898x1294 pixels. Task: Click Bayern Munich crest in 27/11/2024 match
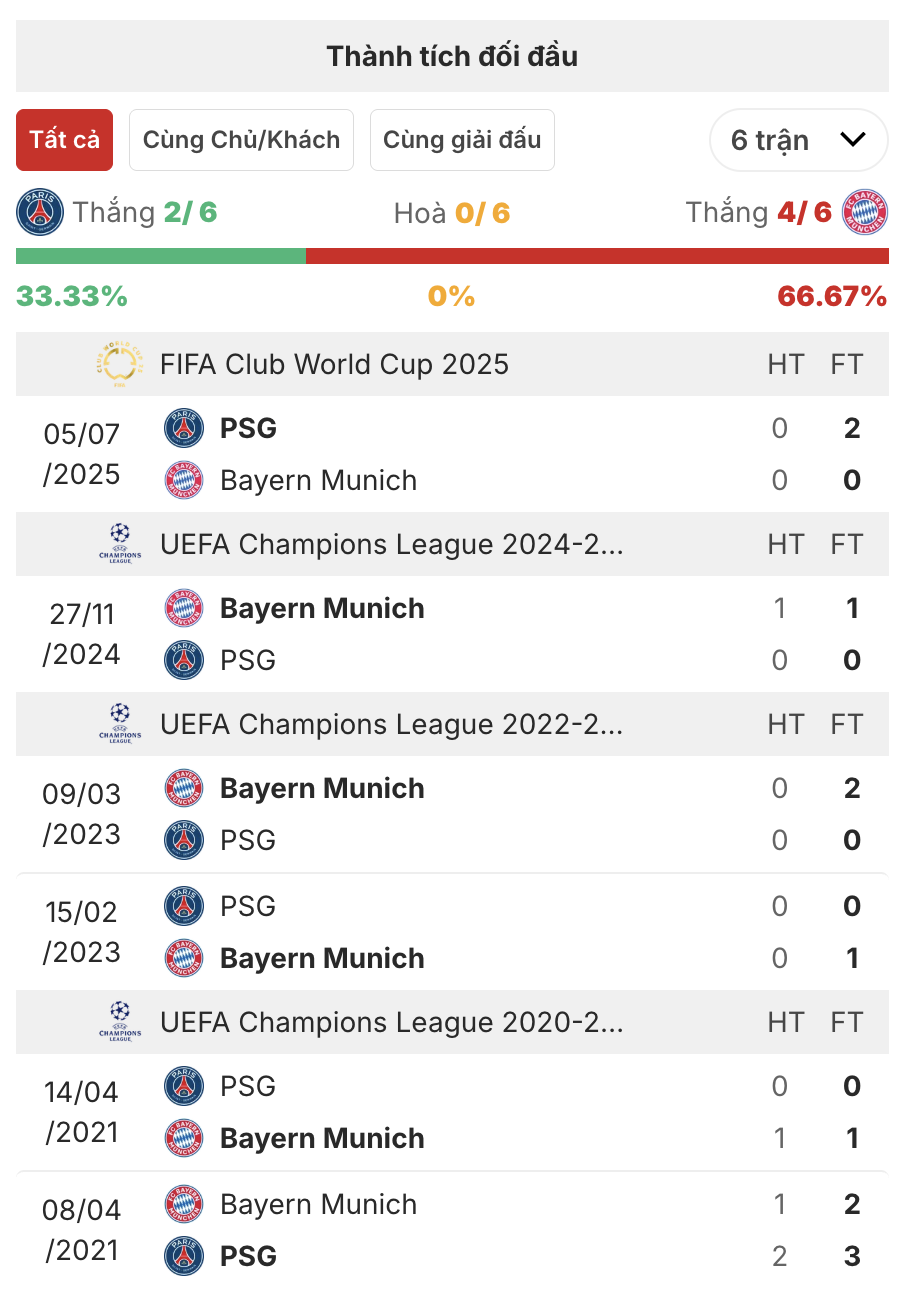point(184,608)
